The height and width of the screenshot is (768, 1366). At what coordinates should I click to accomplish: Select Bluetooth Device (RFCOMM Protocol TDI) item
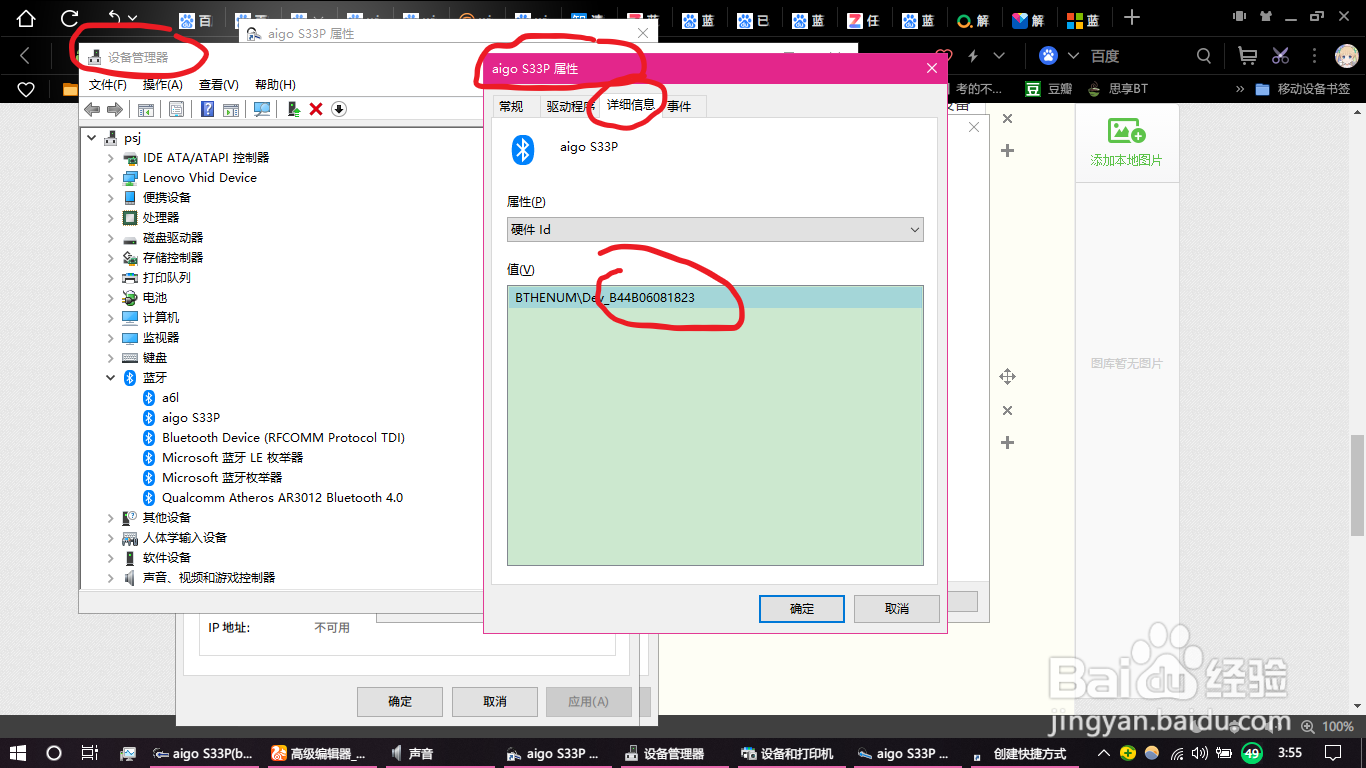coord(283,438)
